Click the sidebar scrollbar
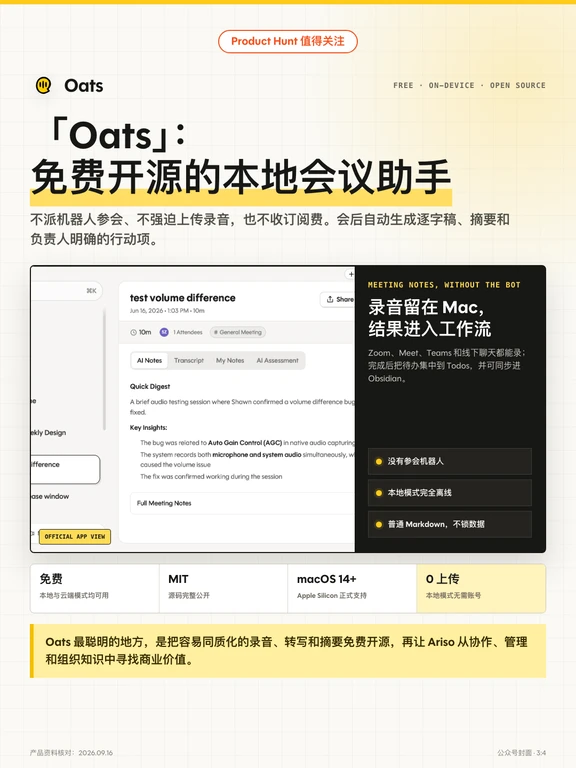 click(104, 370)
